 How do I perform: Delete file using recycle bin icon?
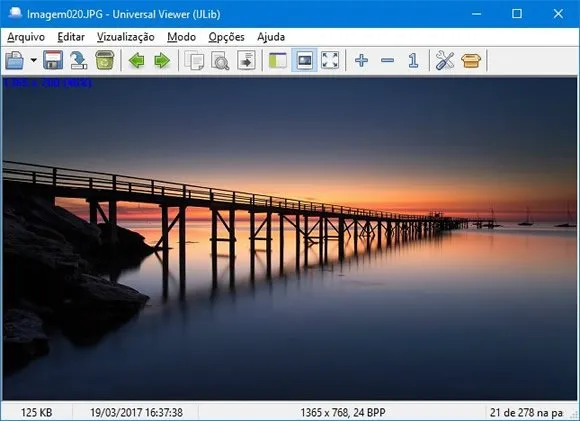pos(105,60)
